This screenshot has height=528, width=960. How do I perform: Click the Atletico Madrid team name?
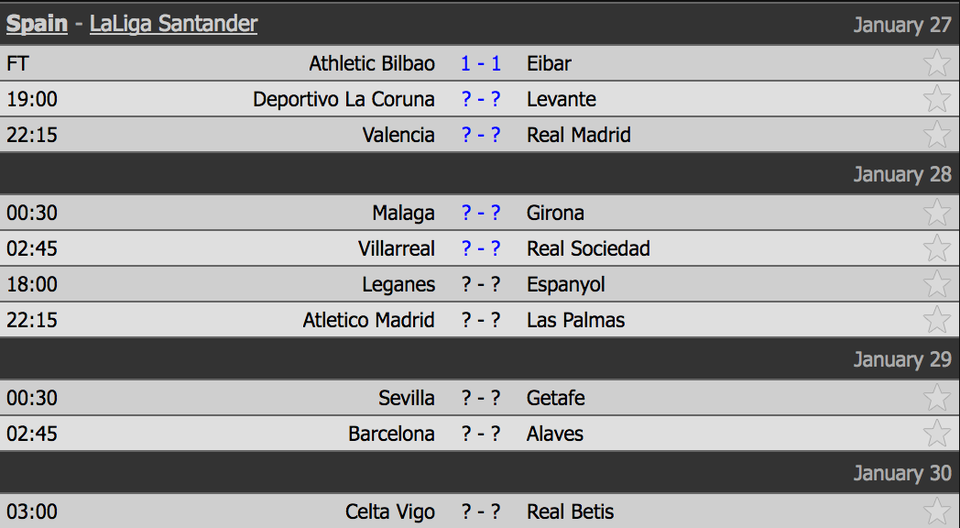pyautogui.click(x=369, y=321)
